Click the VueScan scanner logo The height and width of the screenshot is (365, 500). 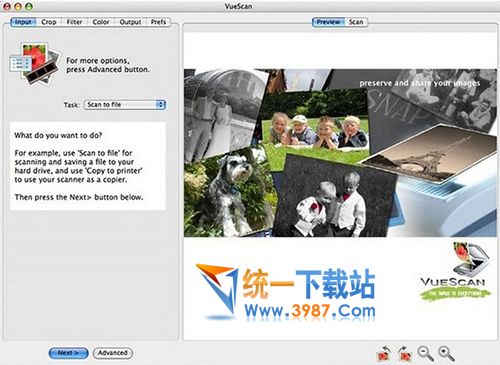454,271
